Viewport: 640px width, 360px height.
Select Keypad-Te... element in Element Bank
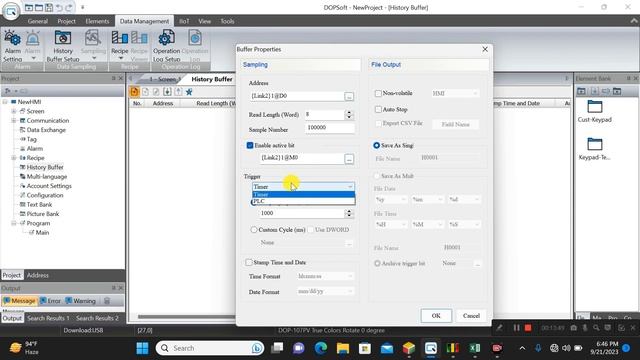tap(595, 149)
